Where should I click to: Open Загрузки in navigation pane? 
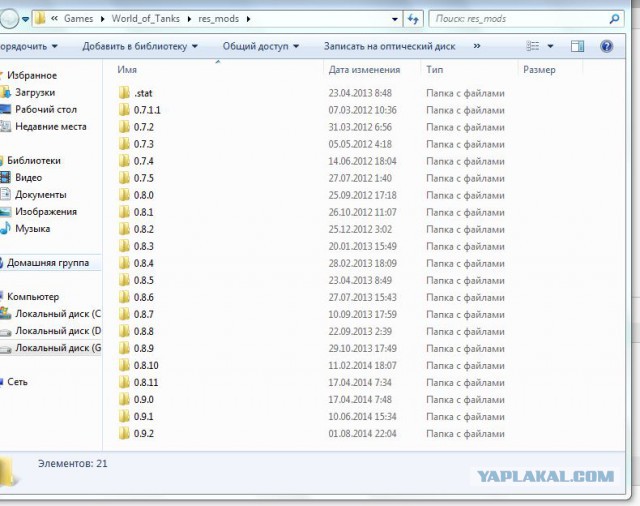(x=35, y=93)
